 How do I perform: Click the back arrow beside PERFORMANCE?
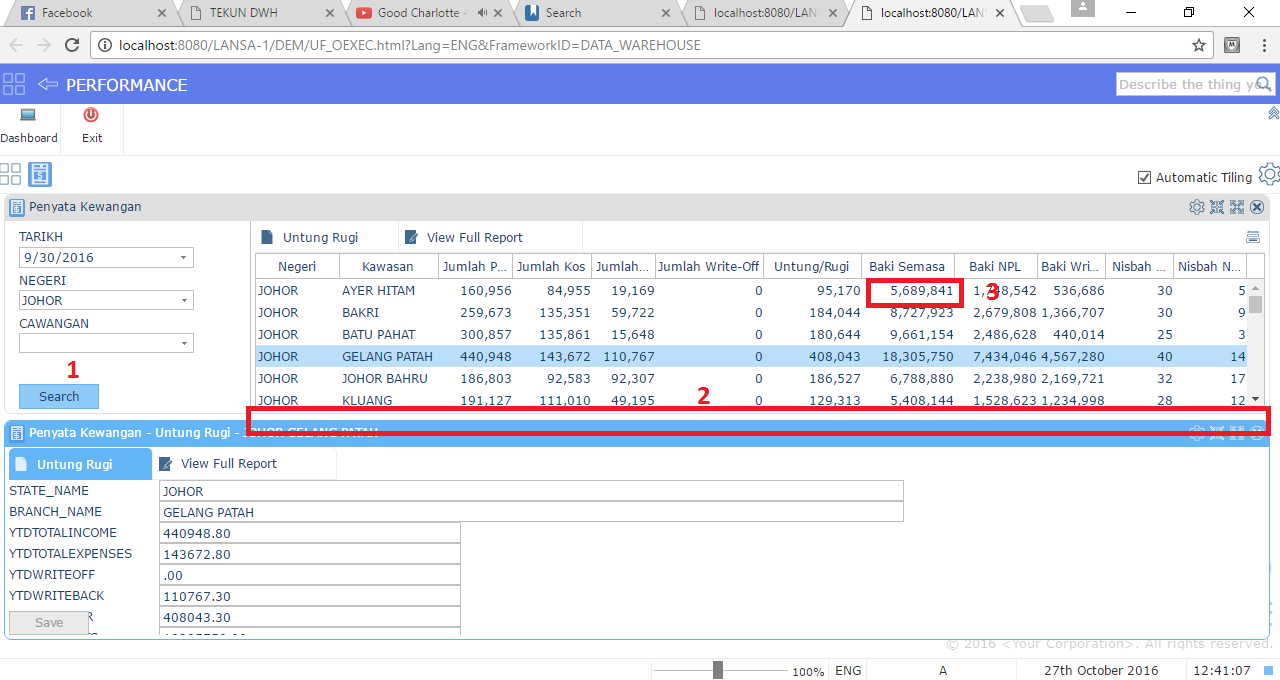coord(47,85)
